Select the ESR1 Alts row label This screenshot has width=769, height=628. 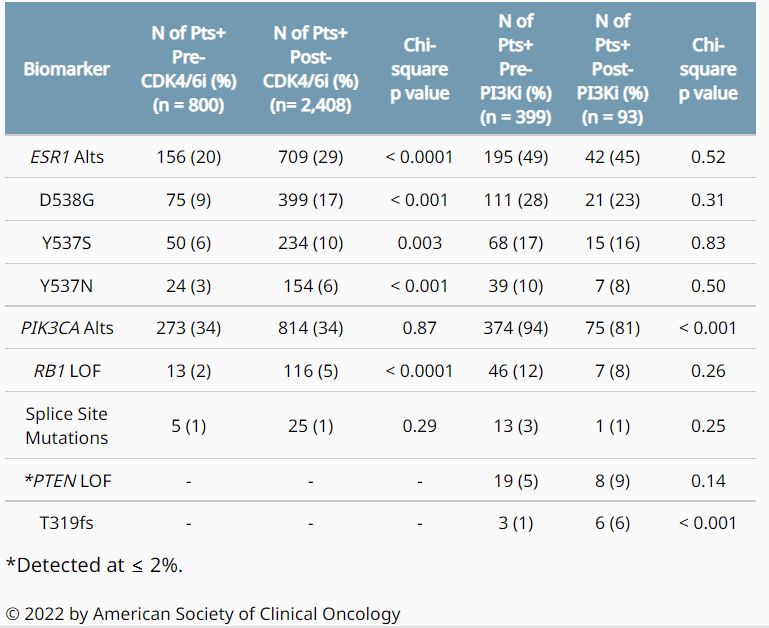coord(67,157)
